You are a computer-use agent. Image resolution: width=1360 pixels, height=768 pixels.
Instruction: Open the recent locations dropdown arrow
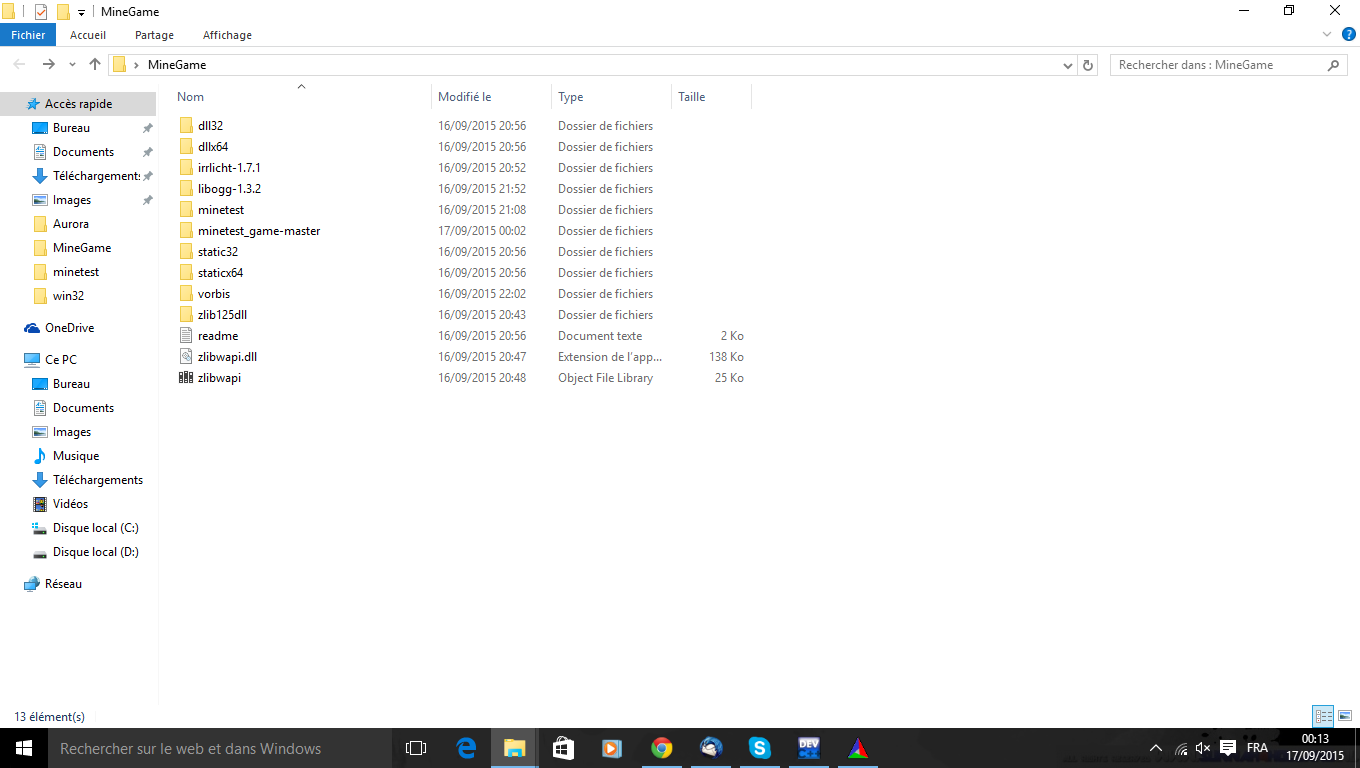tap(72, 65)
